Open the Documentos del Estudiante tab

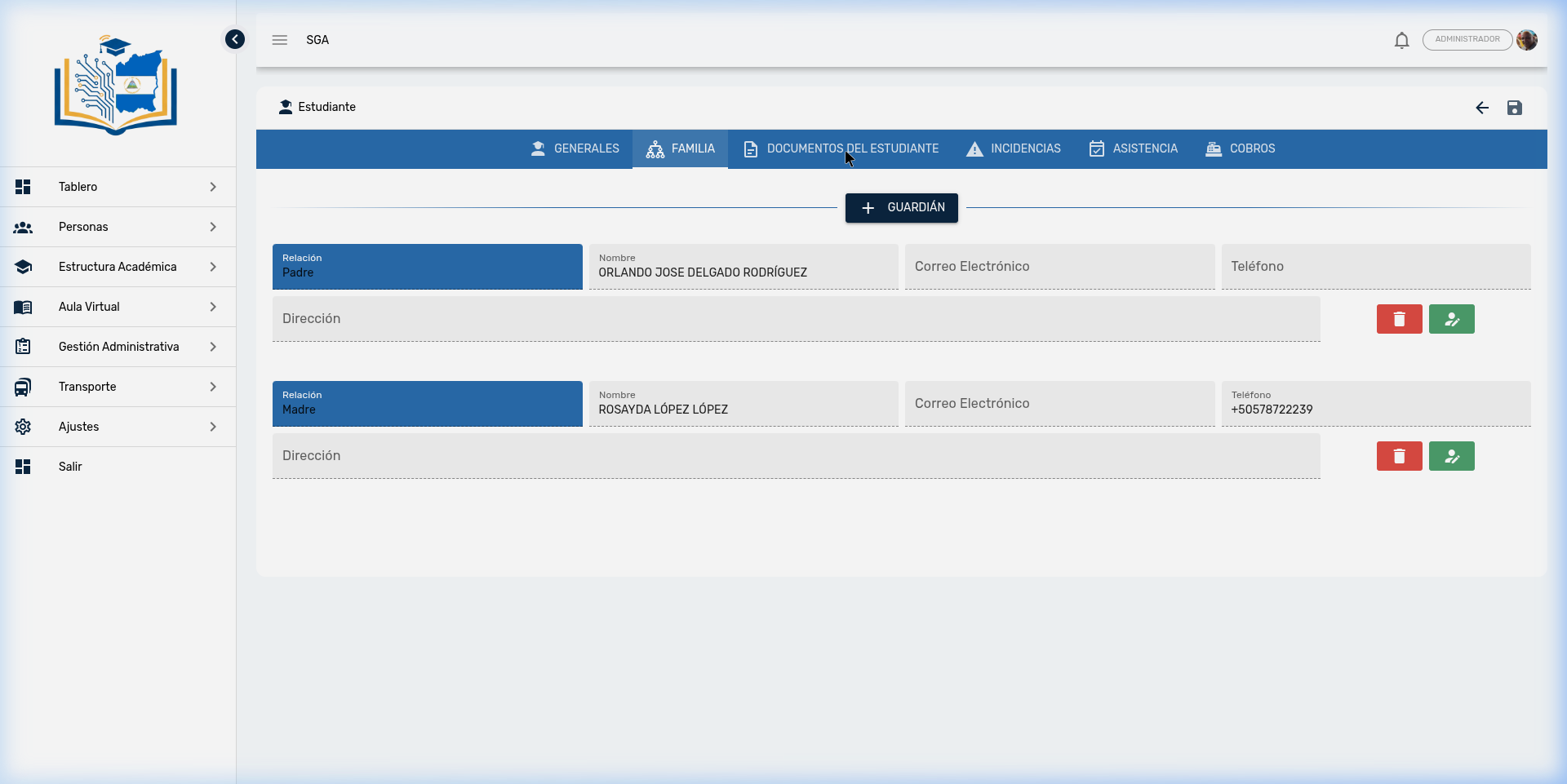click(841, 148)
